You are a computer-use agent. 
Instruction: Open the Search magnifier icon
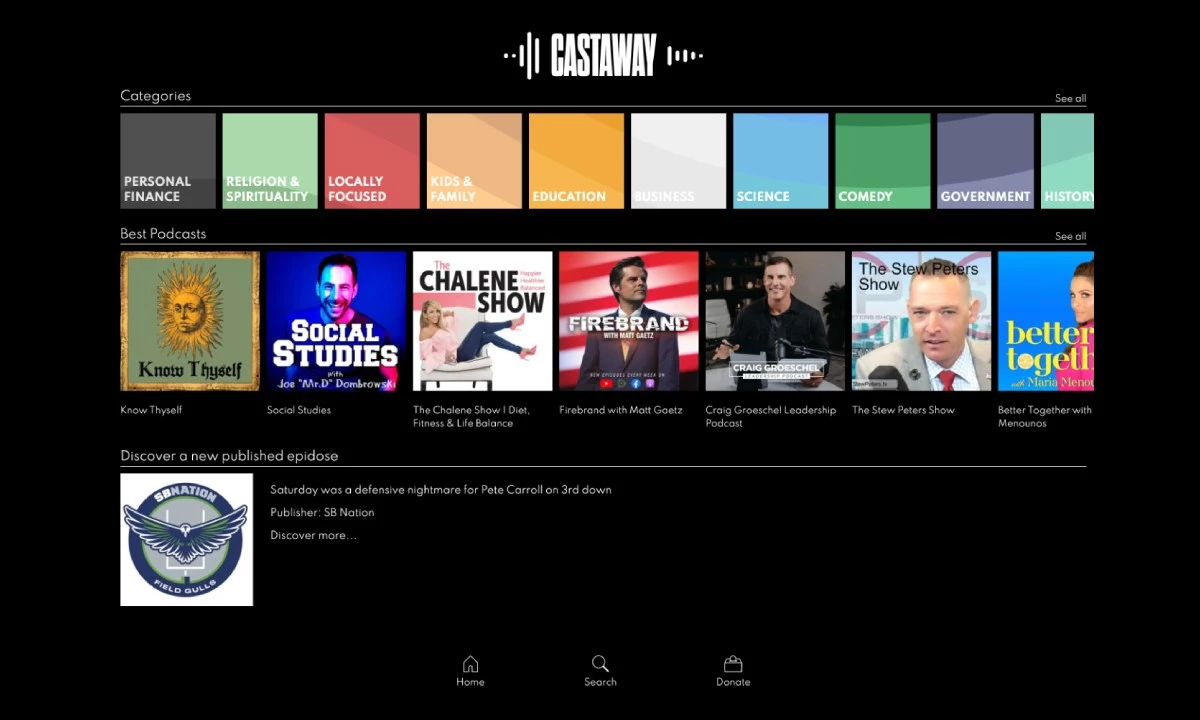[600, 664]
